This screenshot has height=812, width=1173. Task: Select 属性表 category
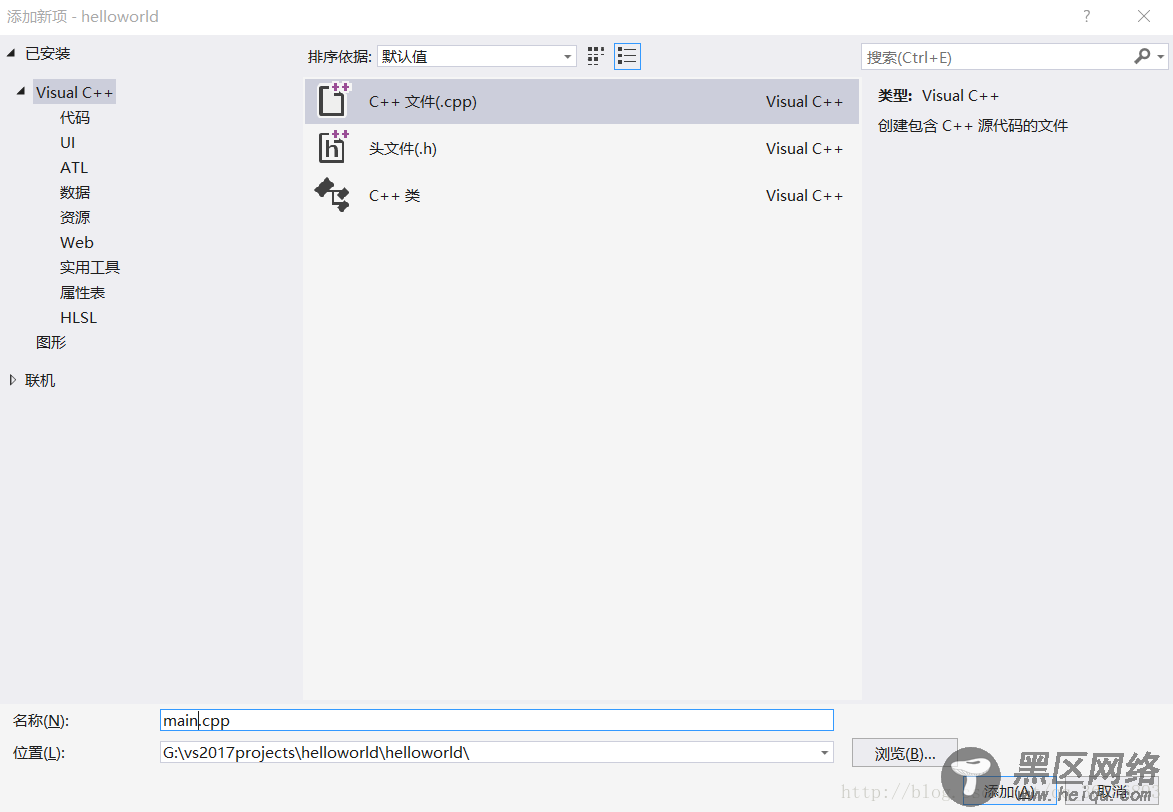point(82,293)
